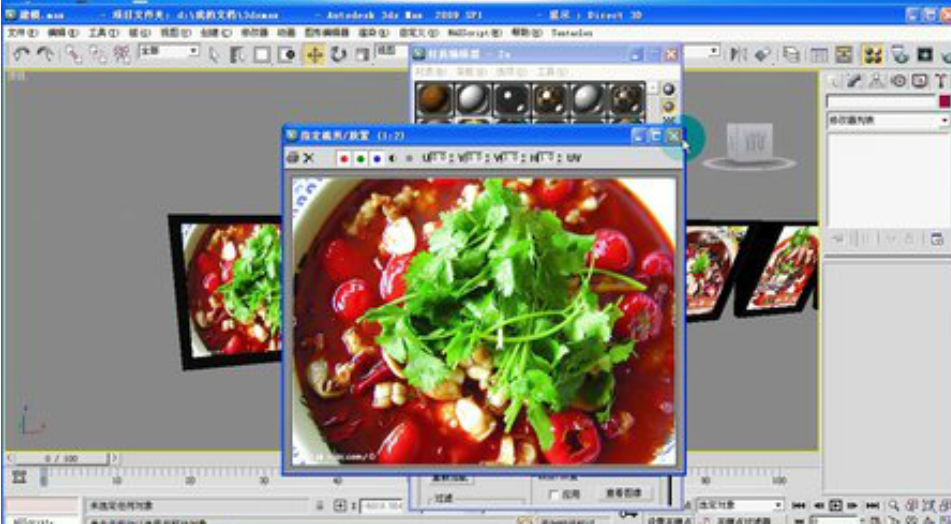Click the View Image button

pos(623,493)
